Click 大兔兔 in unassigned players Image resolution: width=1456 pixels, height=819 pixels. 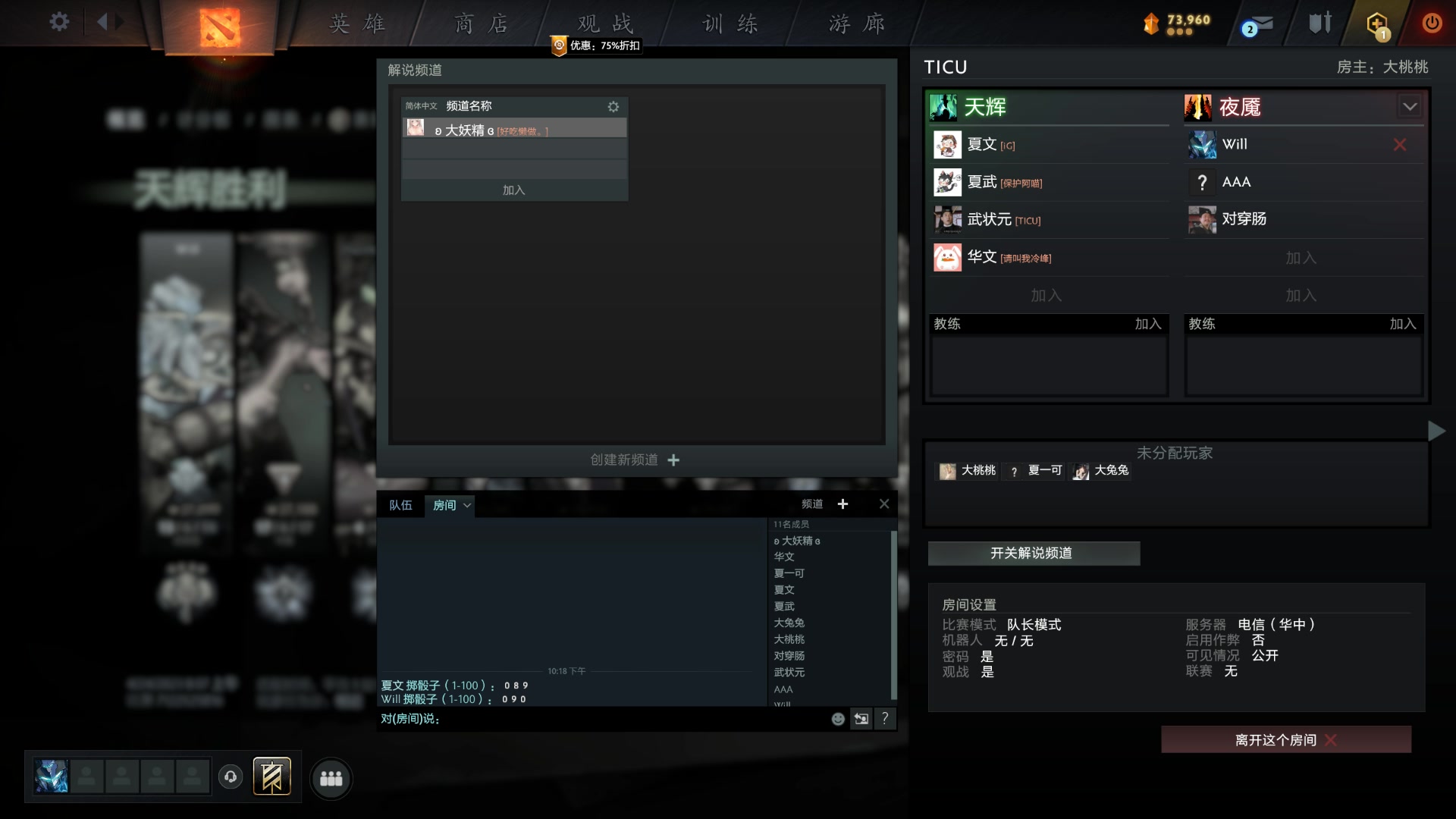pos(1101,471)
